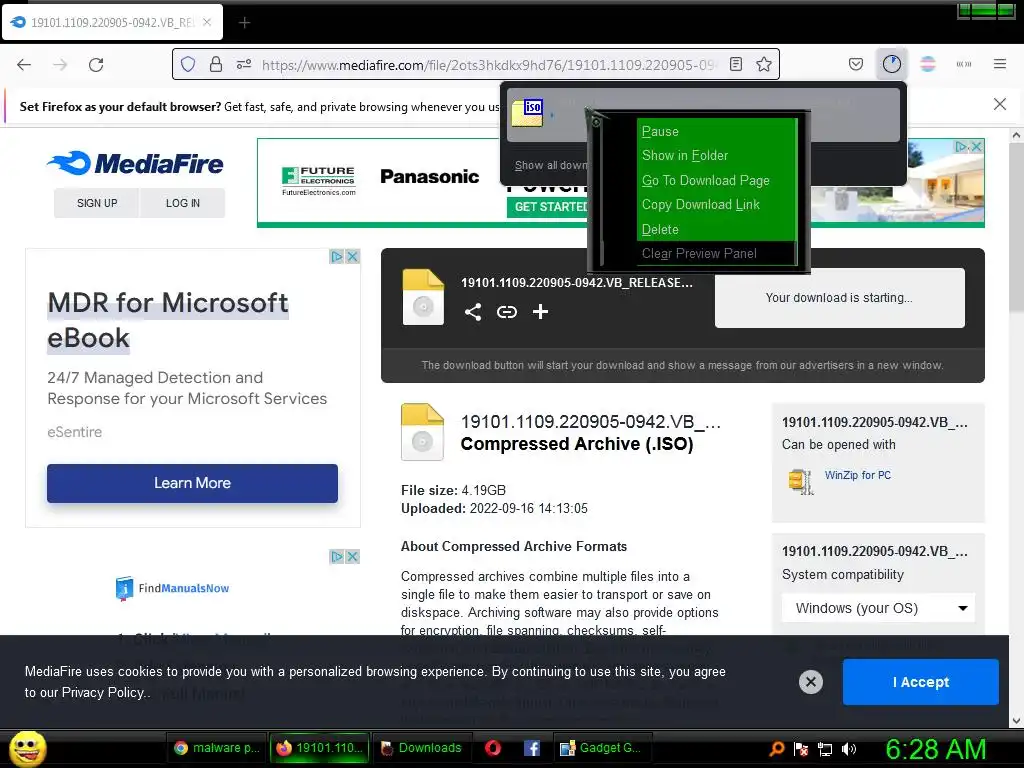The height and width of the screenshot is (768, 1024).
Task: Select Clear Preview Panel entry
Action: pyautogui.click(x=716, y=253)
